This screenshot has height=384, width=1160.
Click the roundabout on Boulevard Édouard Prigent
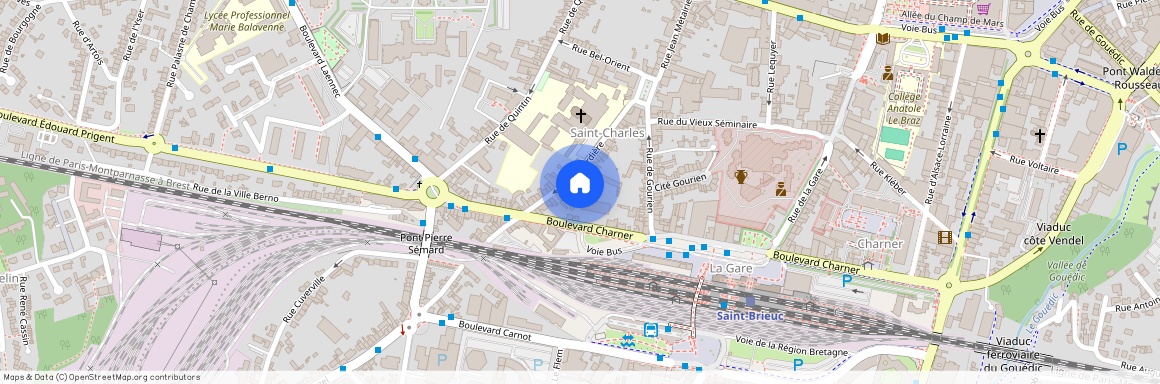(154, 143)
